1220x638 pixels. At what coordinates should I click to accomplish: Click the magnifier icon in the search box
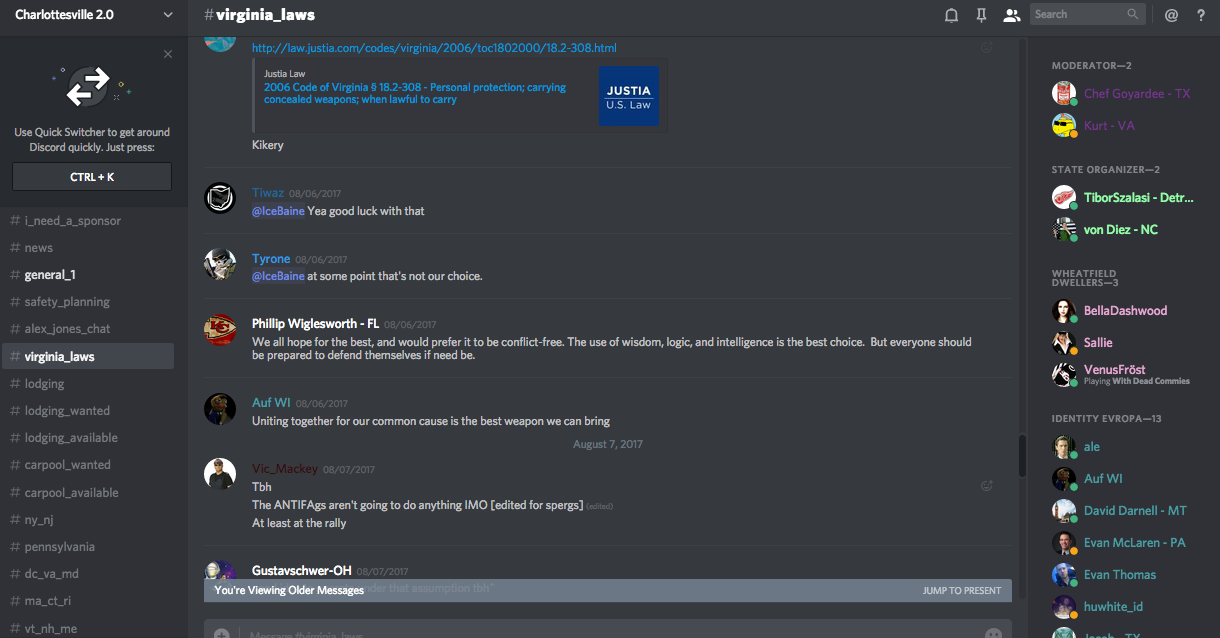pyautogui.click(x=1133, y=14)
